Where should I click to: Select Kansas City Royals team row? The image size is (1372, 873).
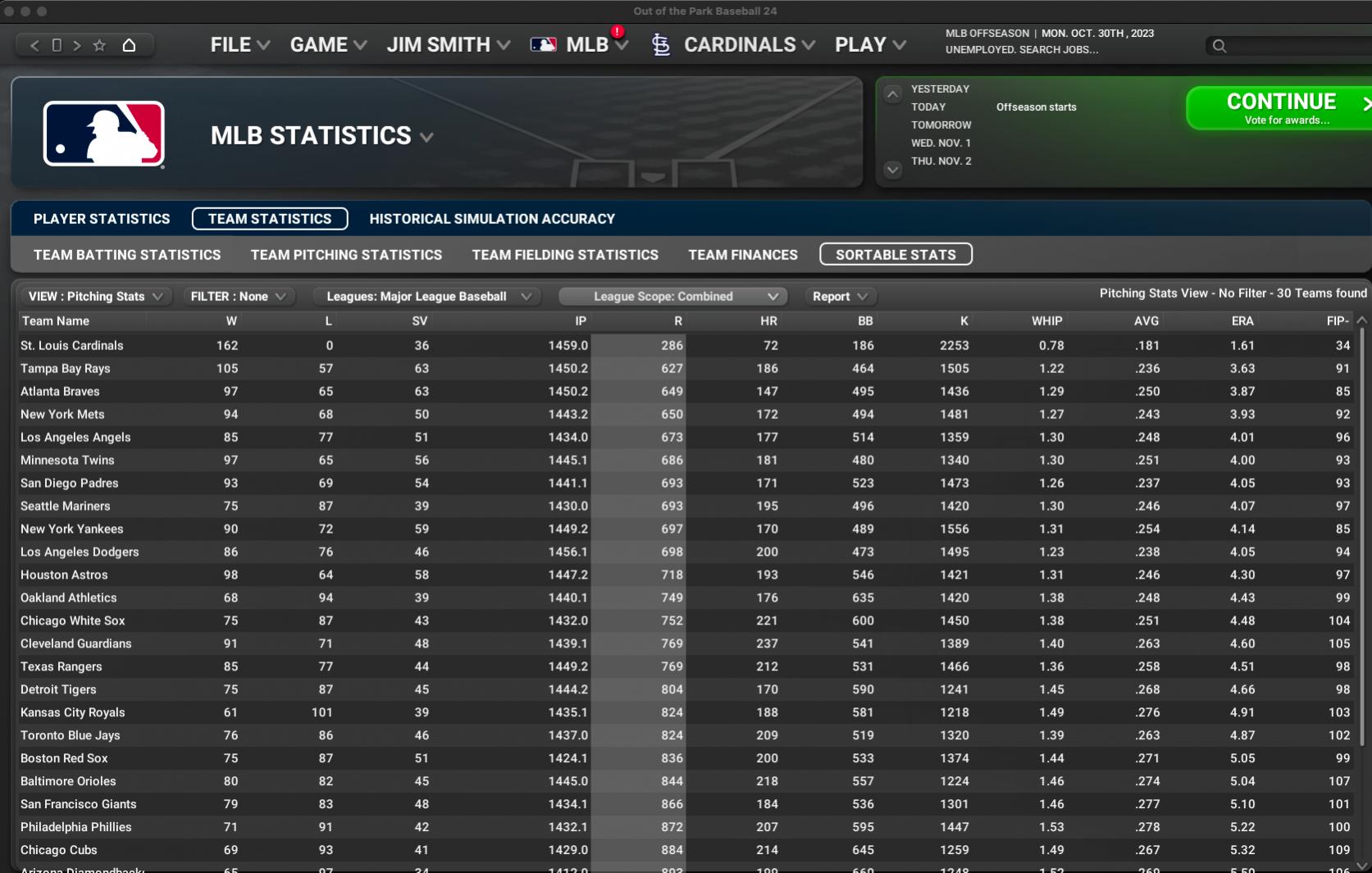686,713
